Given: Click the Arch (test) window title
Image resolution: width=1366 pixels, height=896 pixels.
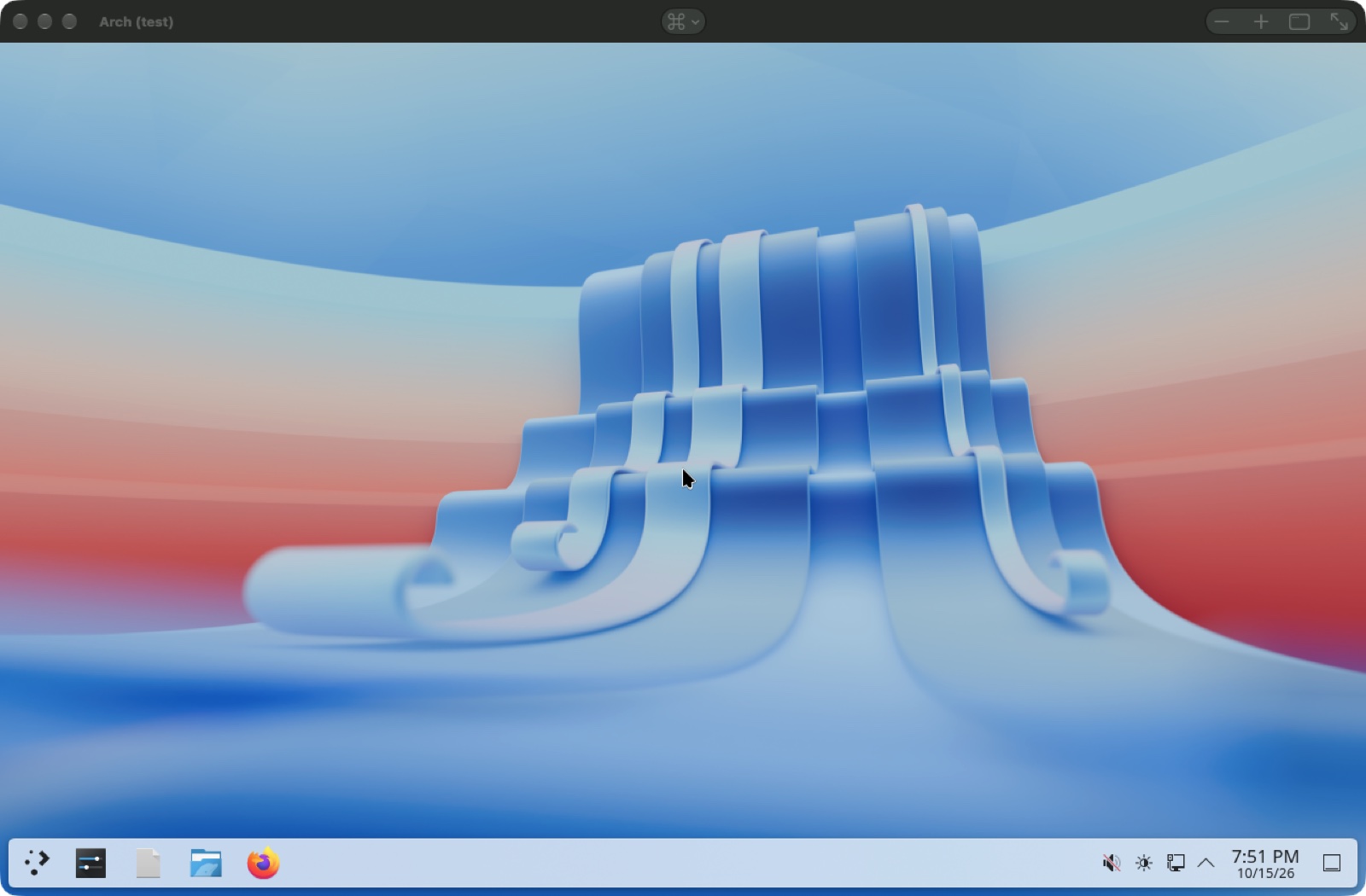Looking at the screenshot, I should [x=136, y=21].
